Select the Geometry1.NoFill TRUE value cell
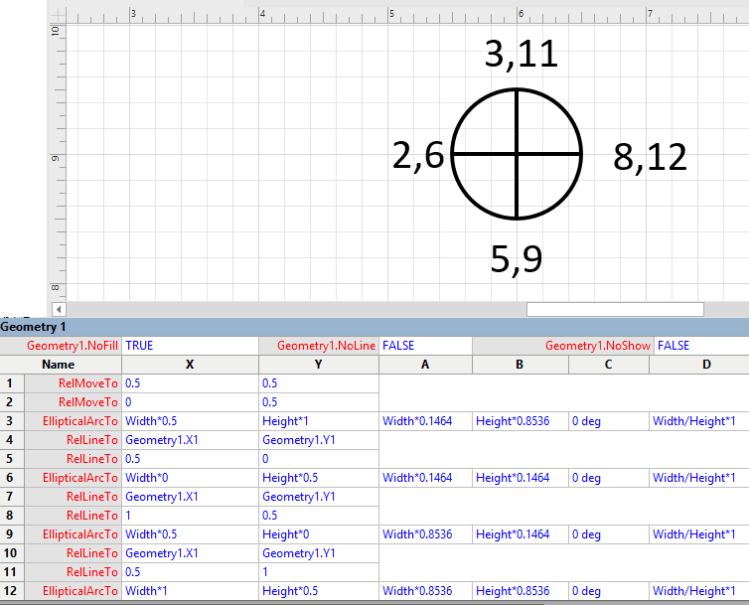Viewport: 749px width, 605px height. click(190, 345)
